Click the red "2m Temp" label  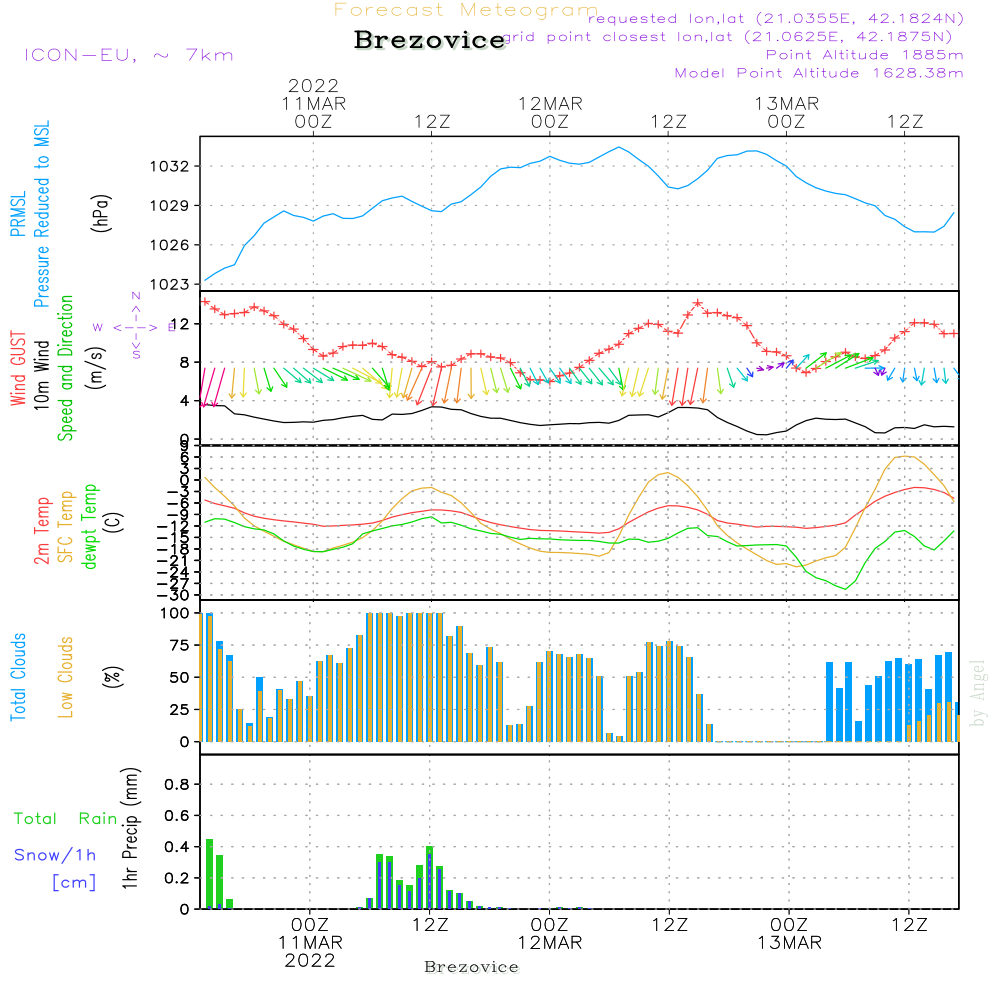click(41, 531)
